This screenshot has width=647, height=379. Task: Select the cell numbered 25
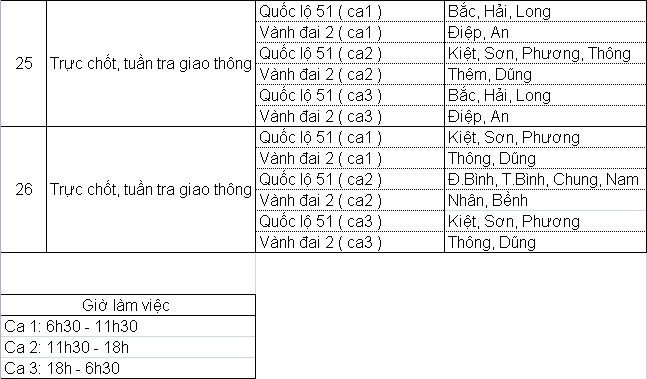tap(24, 64)
